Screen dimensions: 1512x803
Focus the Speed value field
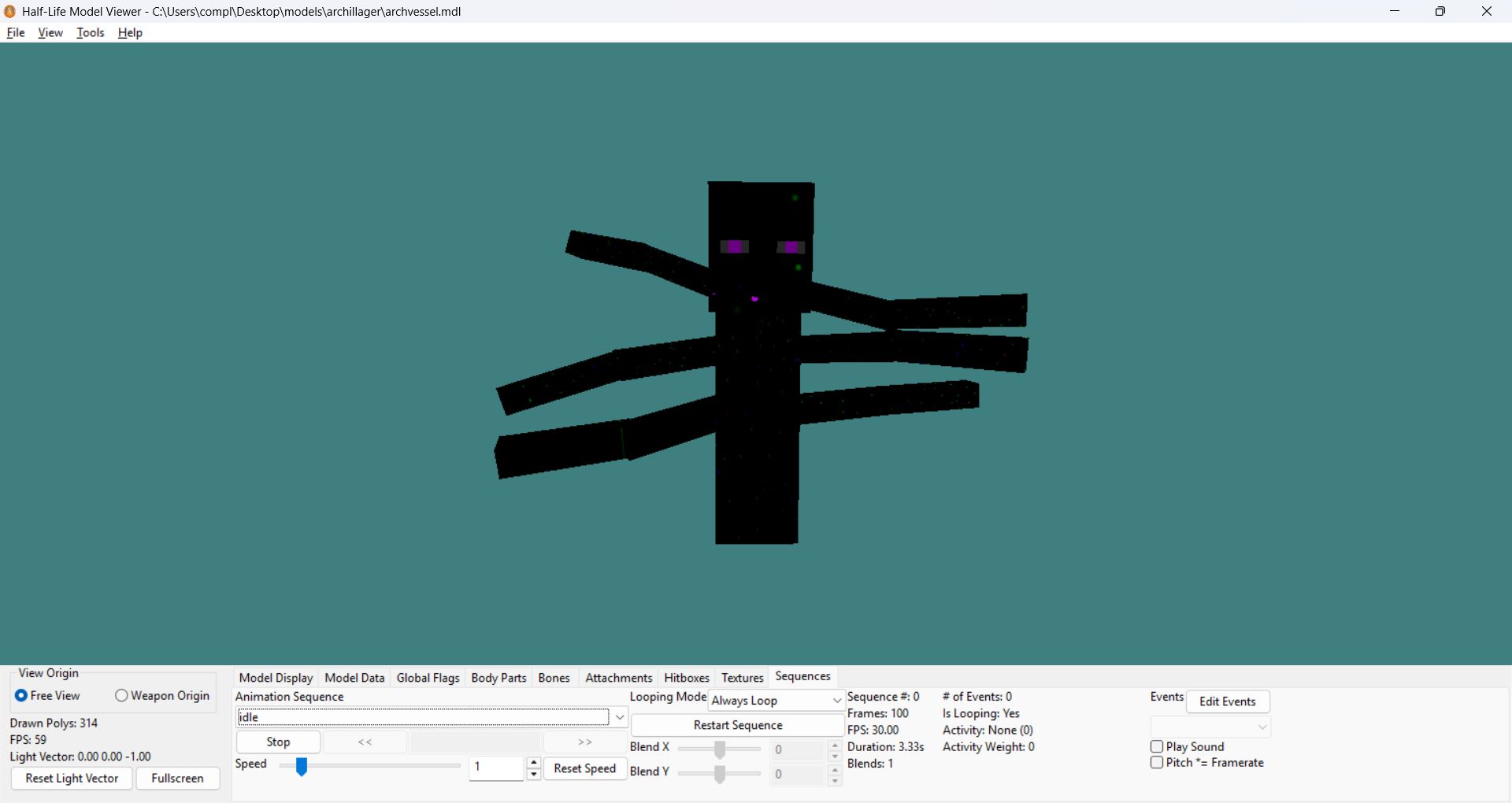coord(497,768)
